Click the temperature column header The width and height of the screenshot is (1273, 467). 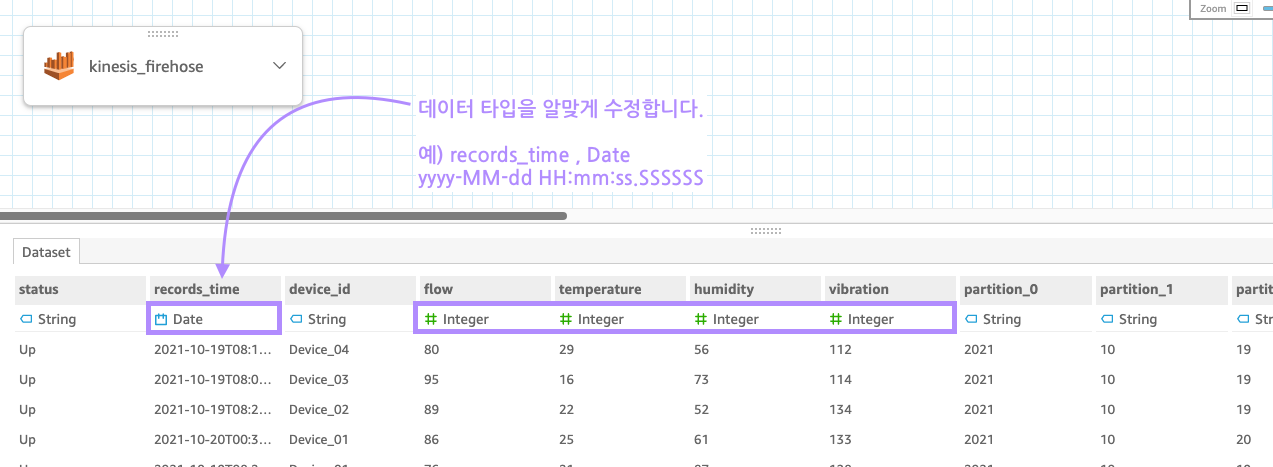click(620, 289)
